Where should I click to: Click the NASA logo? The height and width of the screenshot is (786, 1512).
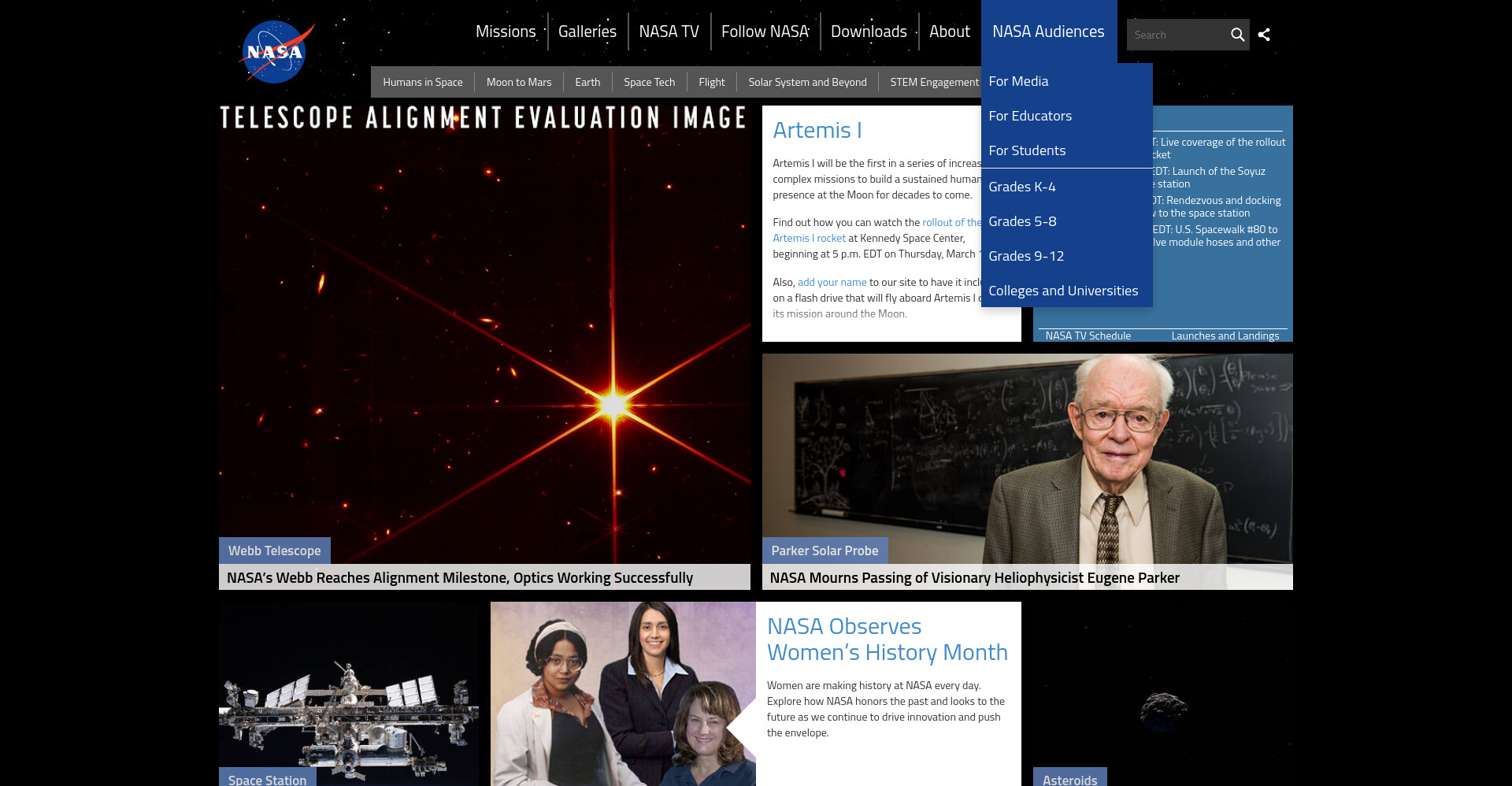click(x=276, y=52)
